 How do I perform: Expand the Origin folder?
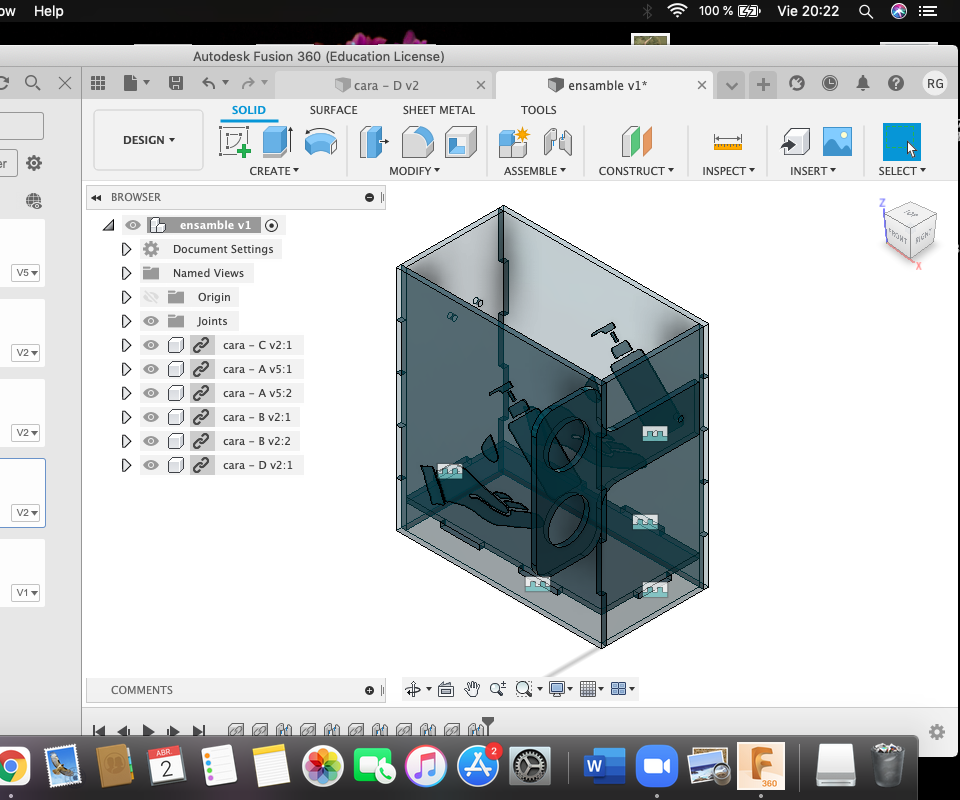(126, 297)
